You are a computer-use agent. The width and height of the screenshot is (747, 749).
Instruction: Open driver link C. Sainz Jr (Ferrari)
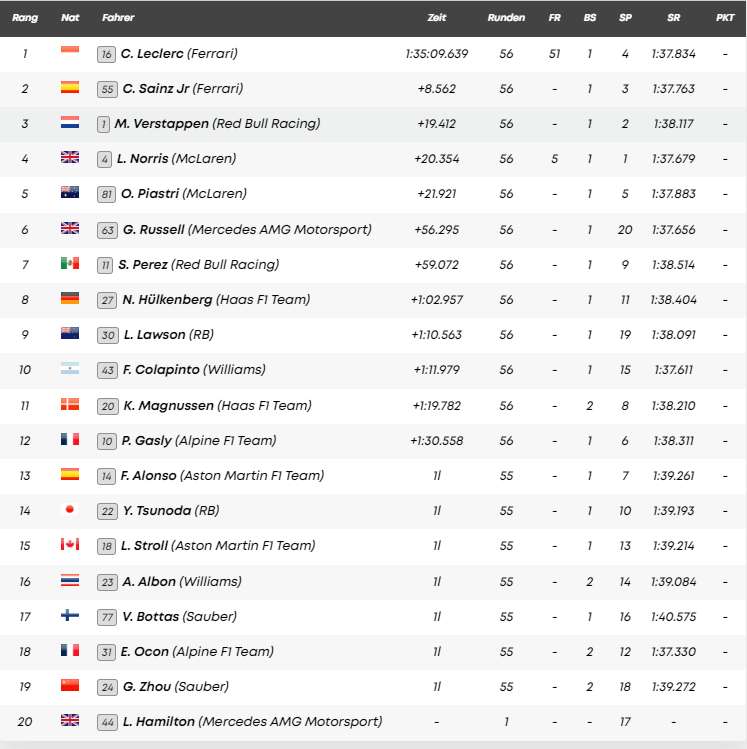182,89
